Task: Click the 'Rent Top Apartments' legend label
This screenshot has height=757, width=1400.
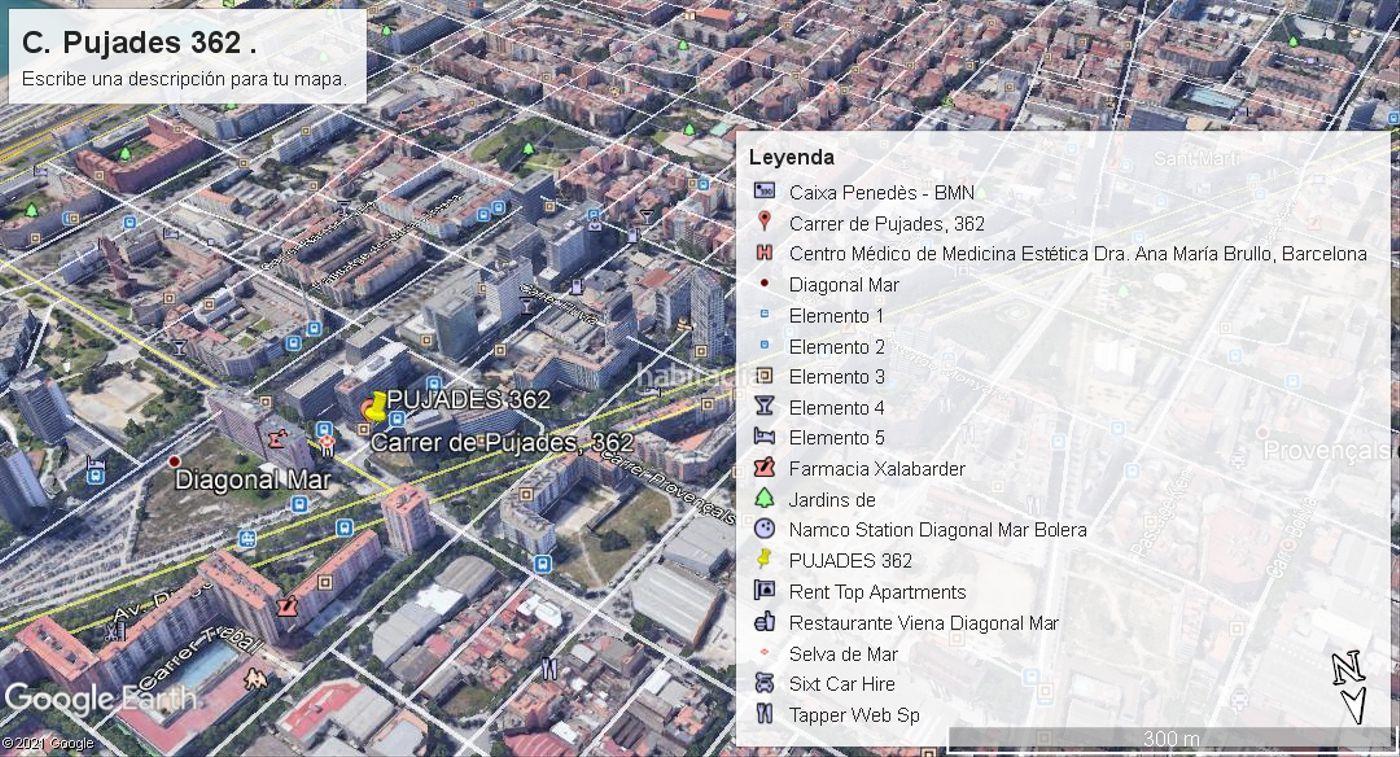Action: [877, 592]
